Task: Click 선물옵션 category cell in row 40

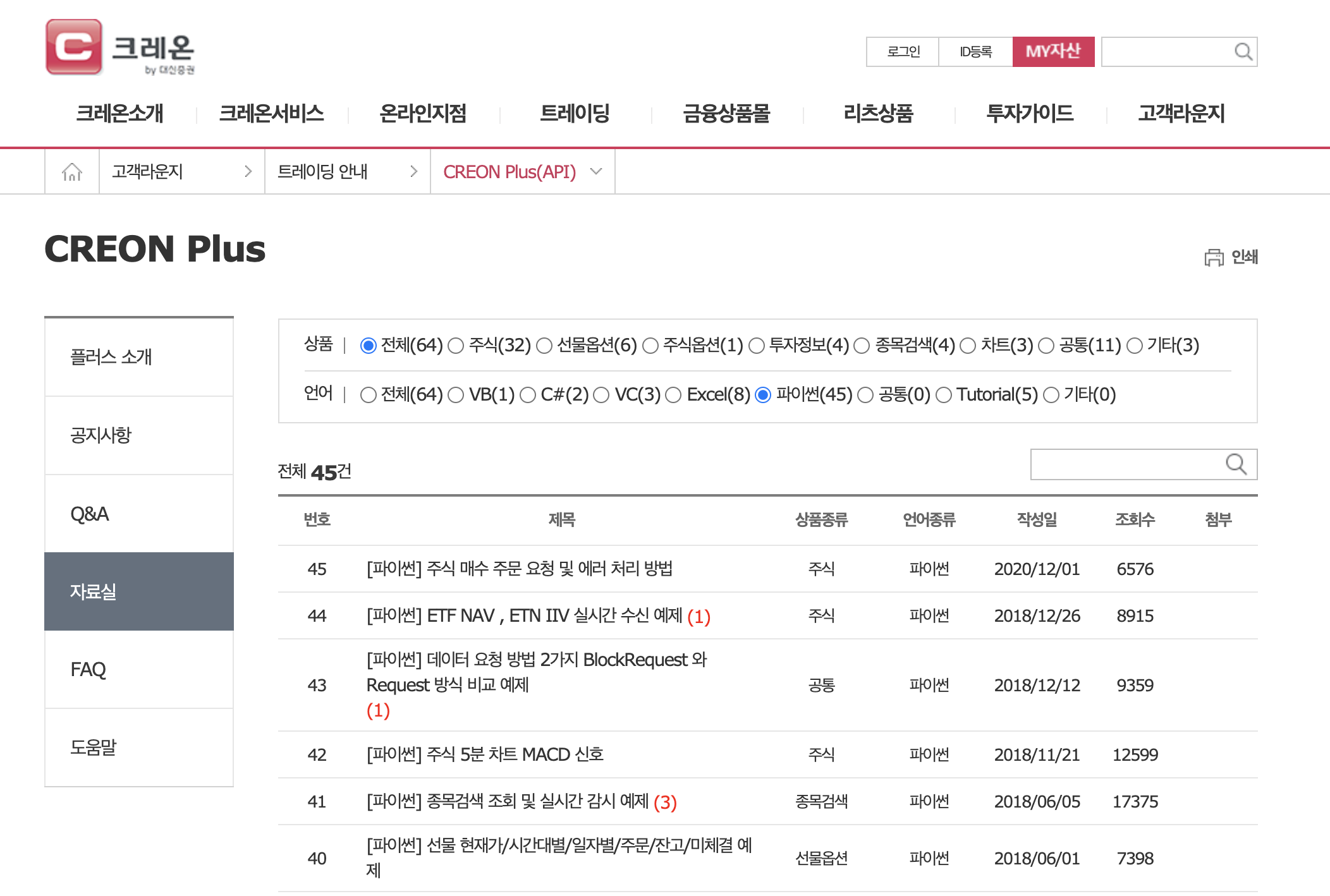Action: tap(821, 858)
